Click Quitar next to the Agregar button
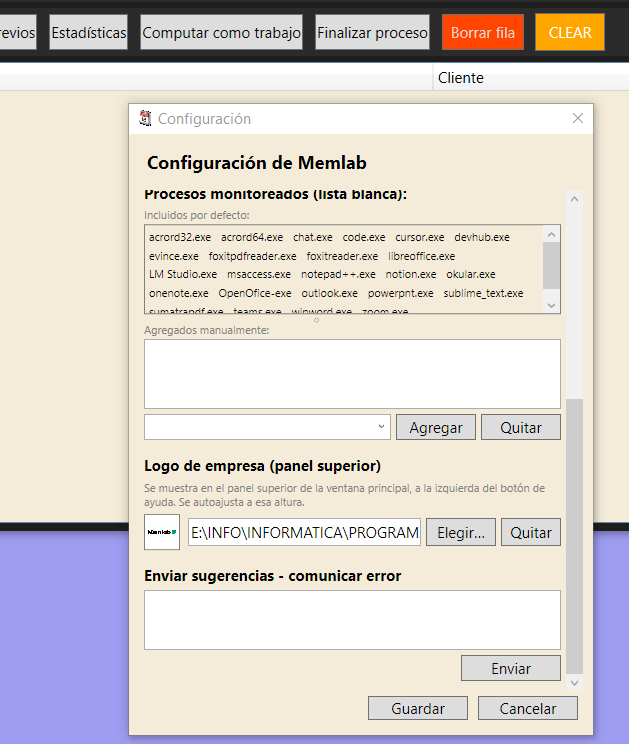The image size is (629, 744). click(520, 427)
